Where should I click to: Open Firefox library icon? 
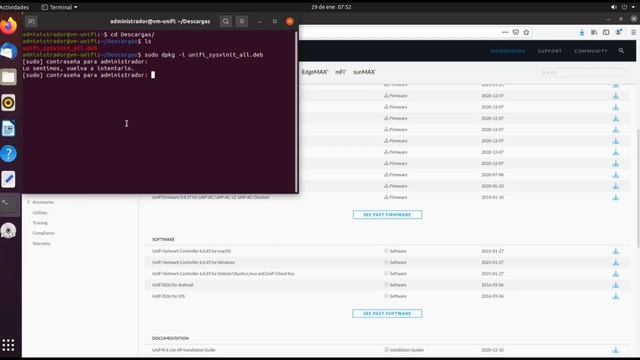(594, 32)
